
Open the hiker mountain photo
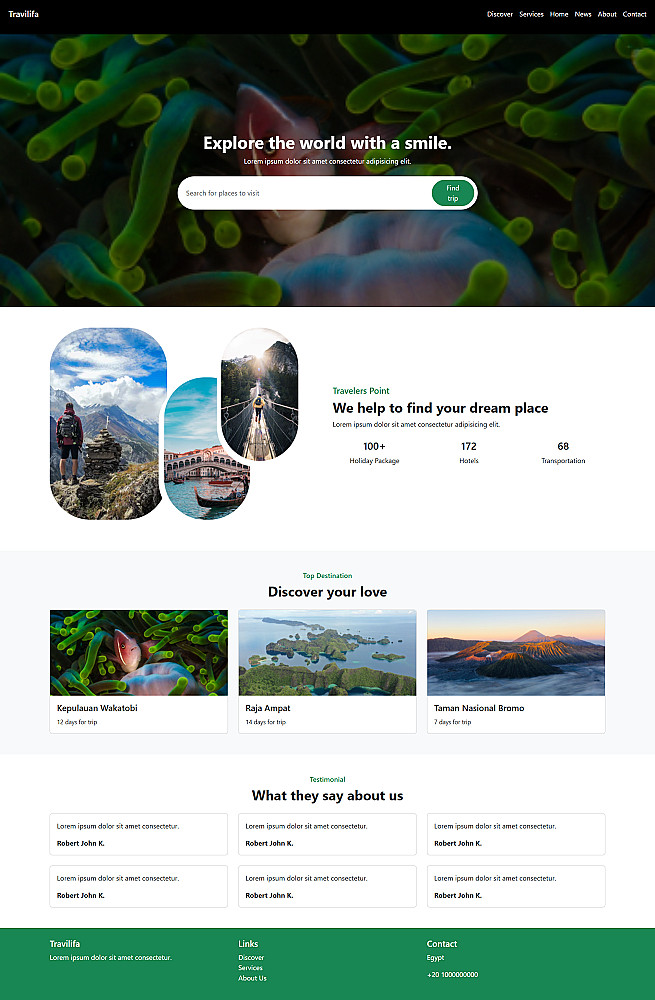pyautogui.click(x=107, y=423)
